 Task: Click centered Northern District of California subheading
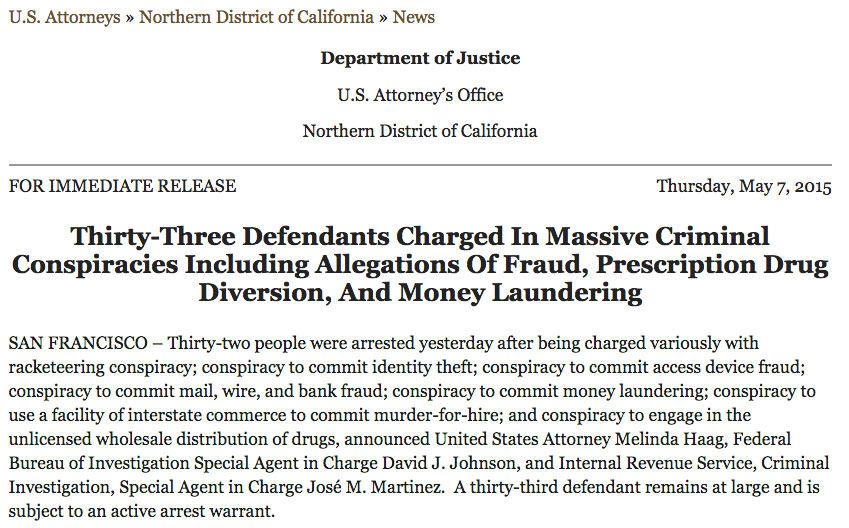click(x=420, y=131)
